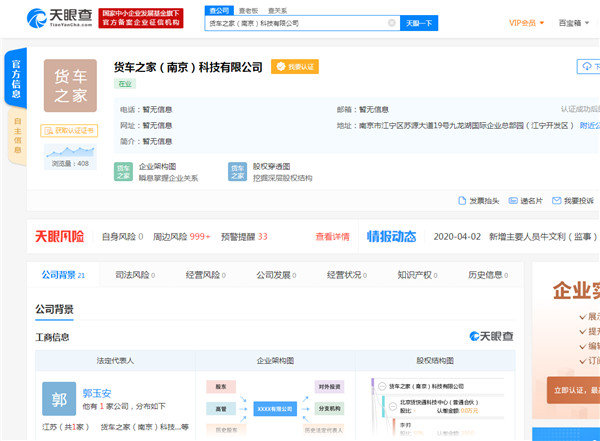Collapse 货车之家（南京）科技有限公司 equity node
Viewport: 600px width, 441px height.
[382, 387]
